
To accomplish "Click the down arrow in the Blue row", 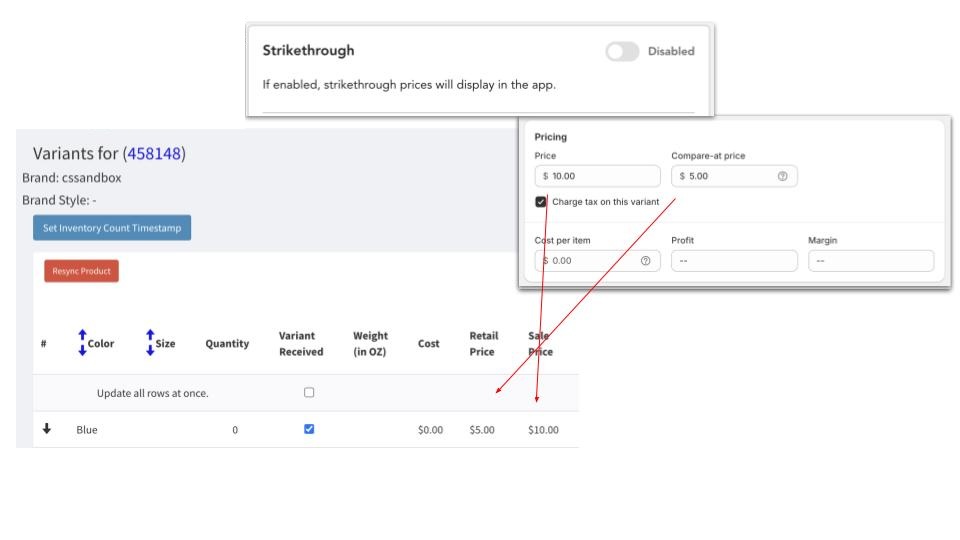I will (x=46, y=429).
